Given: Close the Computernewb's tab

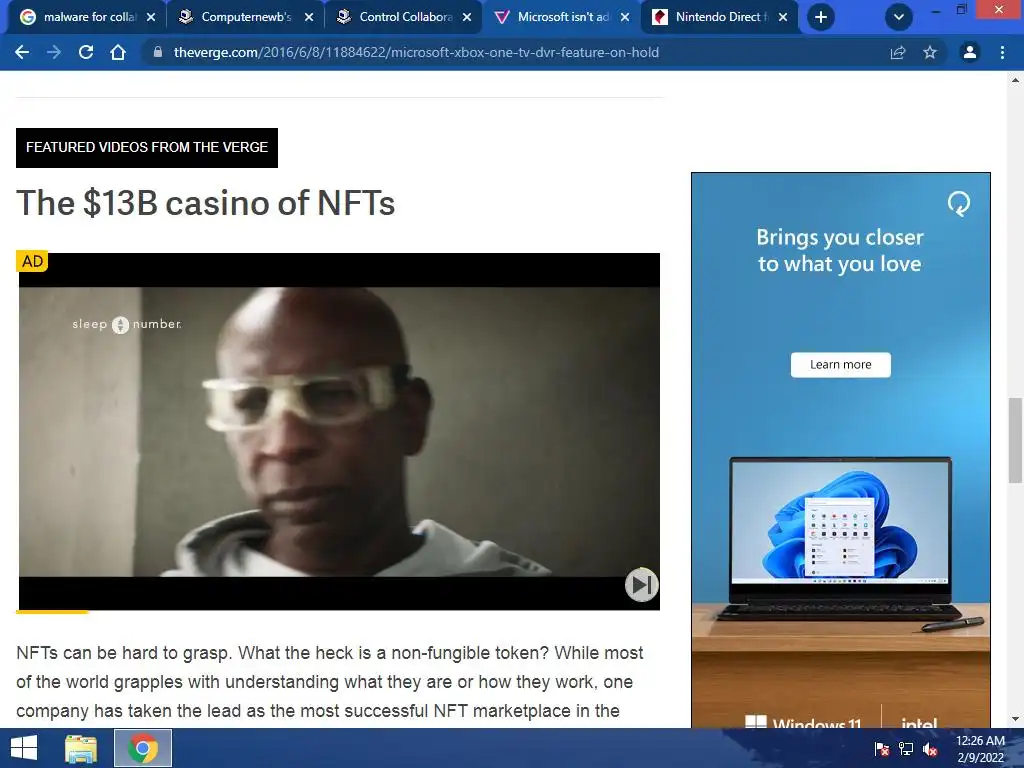Looking at the screenshot, I should tap(309, 17).
